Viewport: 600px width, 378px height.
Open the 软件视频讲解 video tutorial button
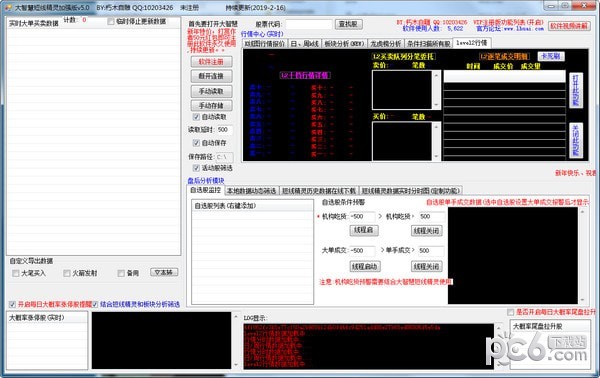568,26
